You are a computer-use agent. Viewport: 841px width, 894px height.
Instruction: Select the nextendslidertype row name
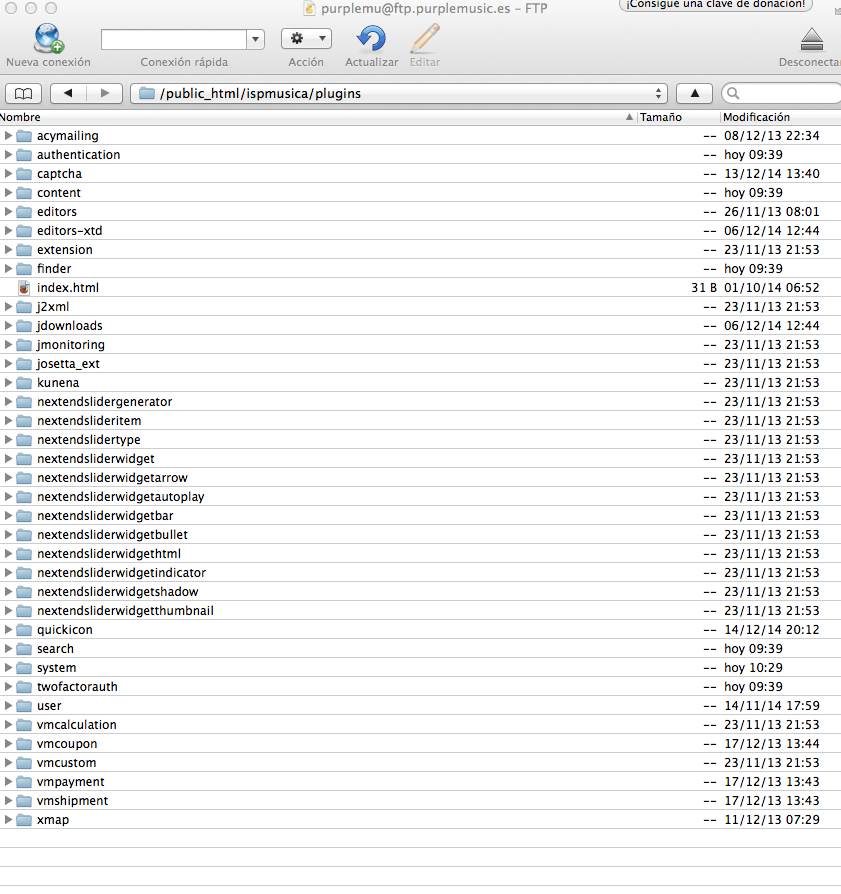pos(88,440)
